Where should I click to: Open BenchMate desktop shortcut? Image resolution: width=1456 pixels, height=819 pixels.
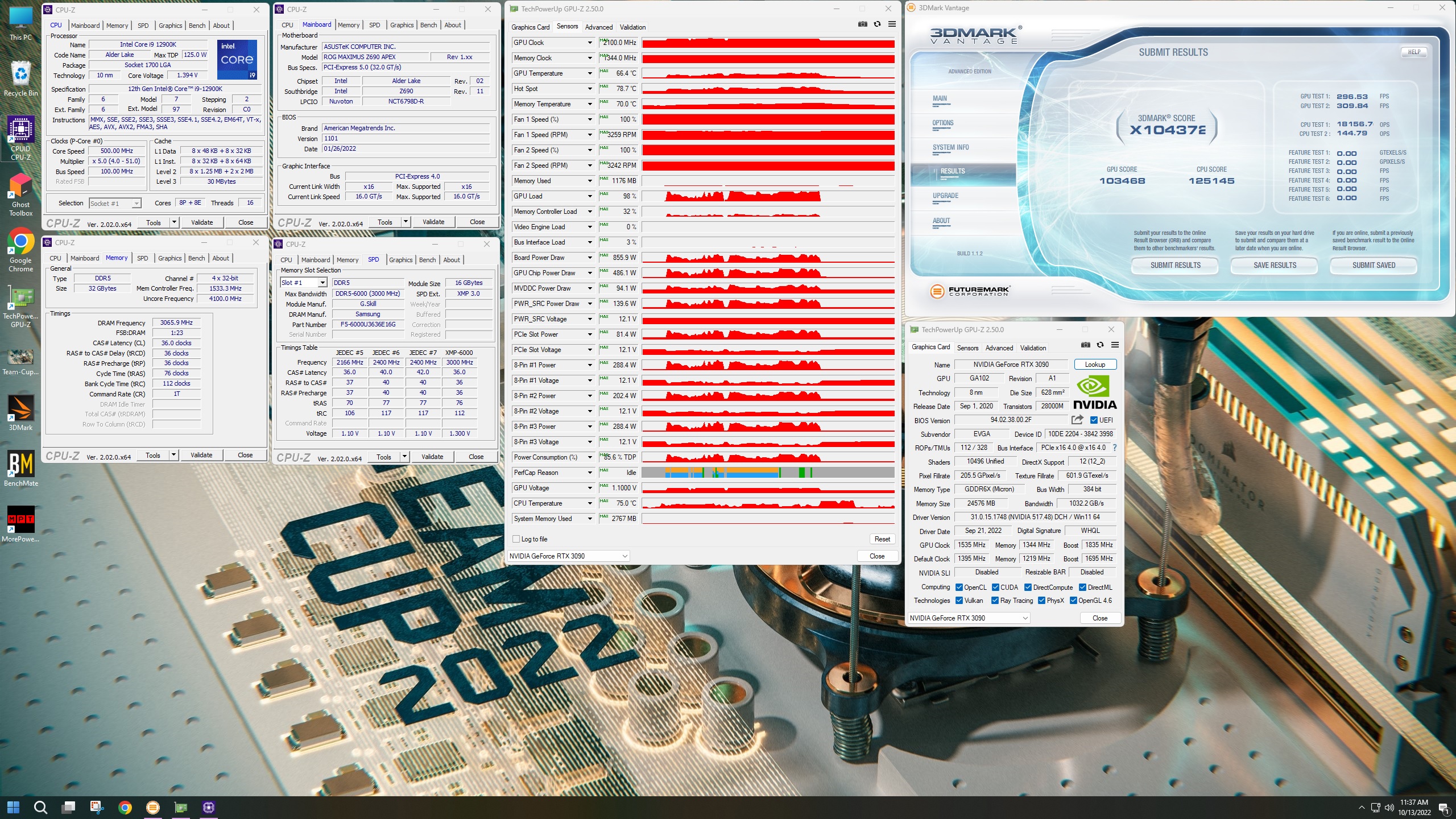pyautogui.click(x=20, y=469)
